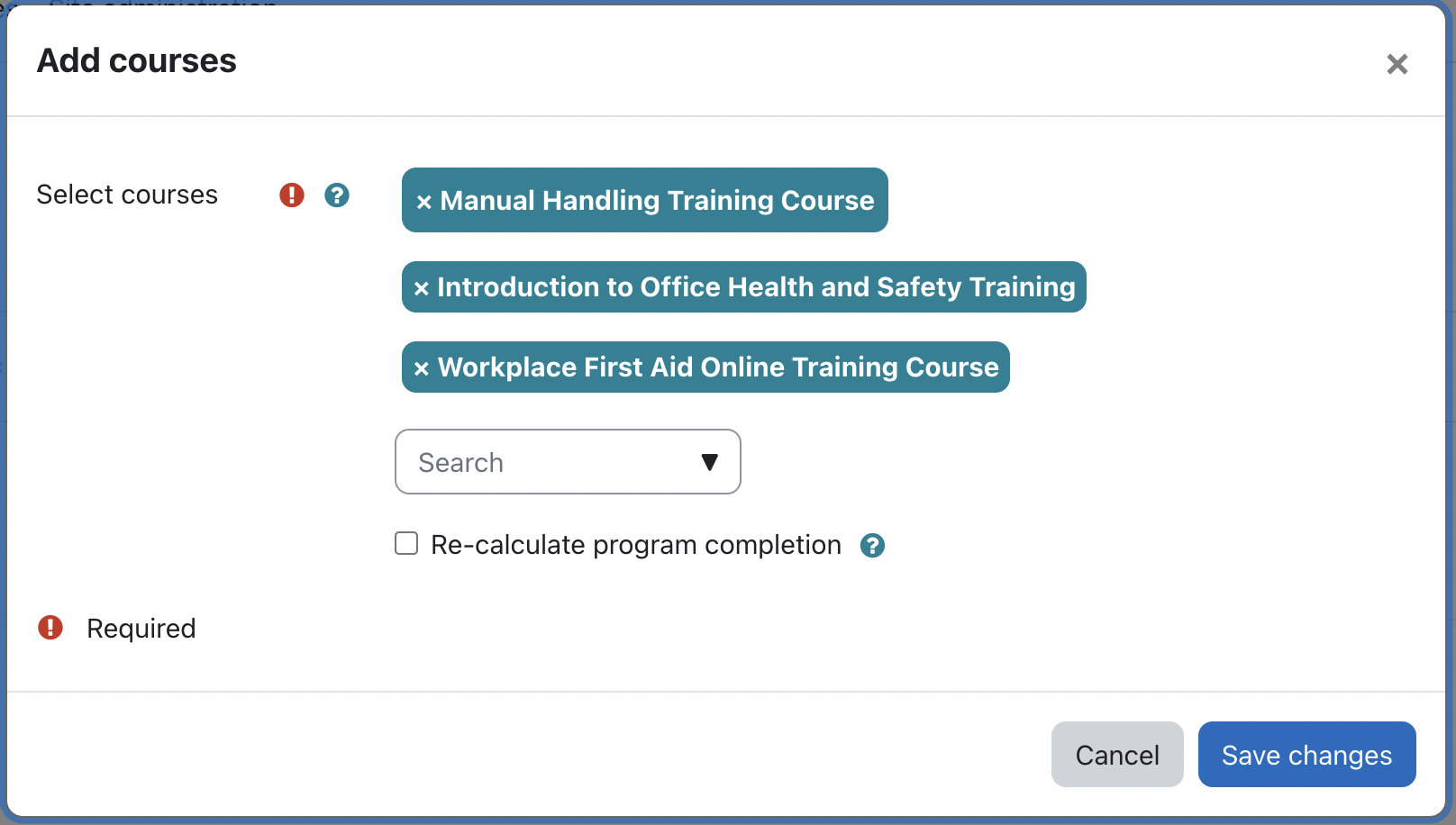The image size is (1456, 825).
Task: Click the Introduction to Office Health and Safety Training tag label
Action: click(756, 287)
